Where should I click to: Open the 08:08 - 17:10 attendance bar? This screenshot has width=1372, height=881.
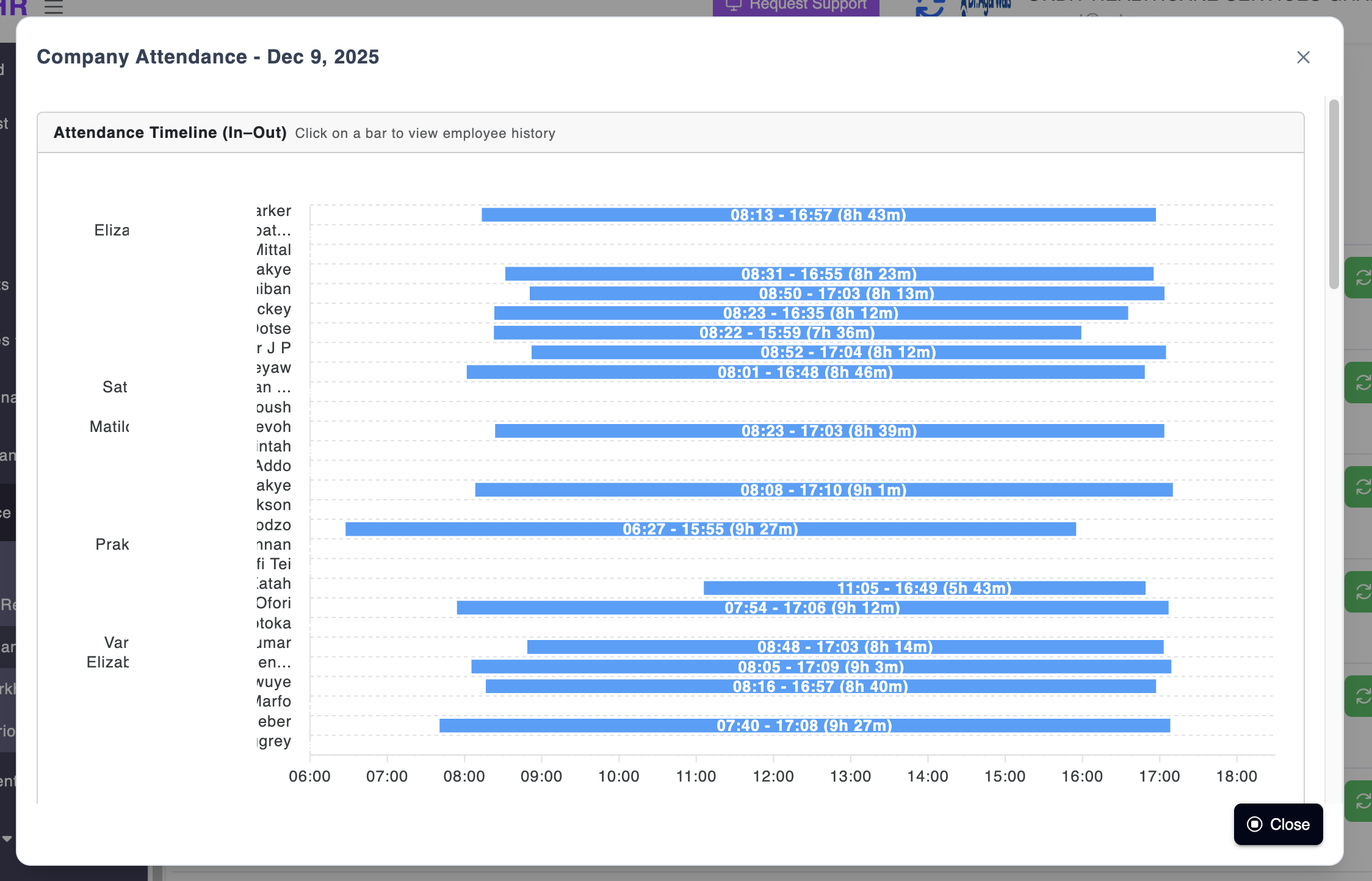click(x=823, y=490)
